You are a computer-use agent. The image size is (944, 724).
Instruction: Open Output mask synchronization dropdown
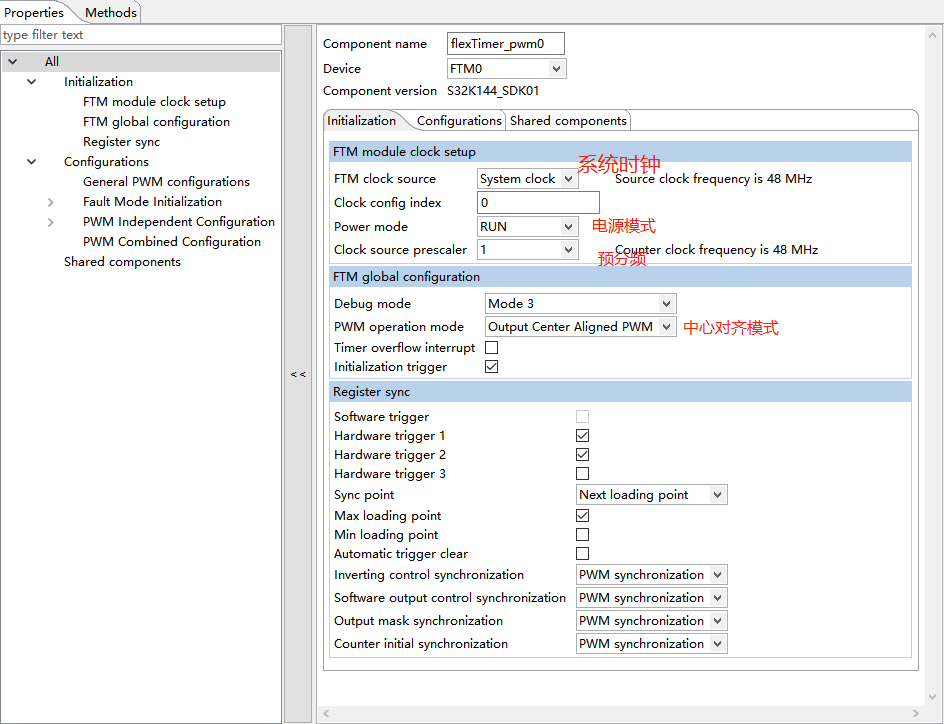click(651, 620)
